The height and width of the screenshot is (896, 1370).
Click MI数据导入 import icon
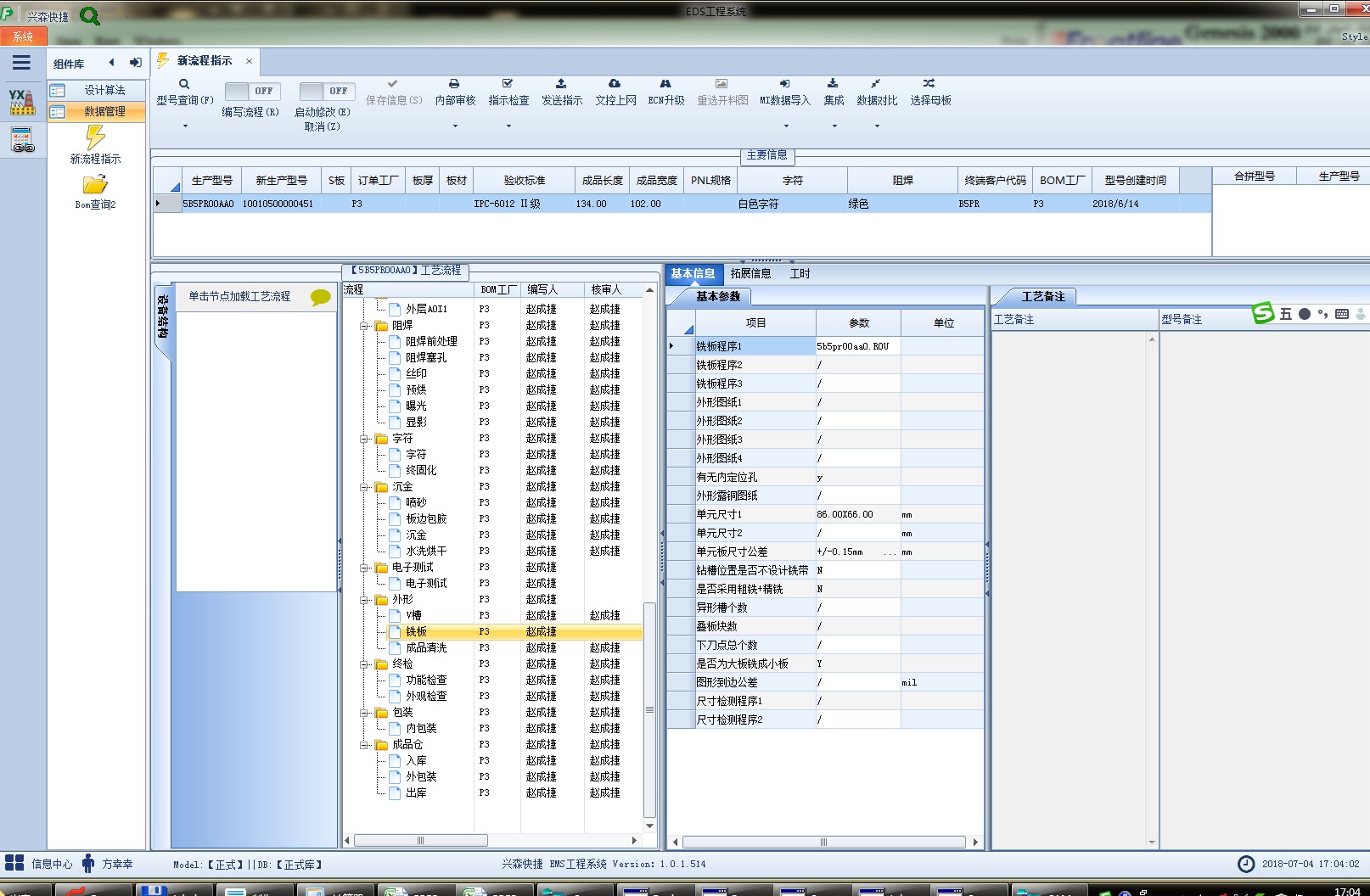pos(785,84)
